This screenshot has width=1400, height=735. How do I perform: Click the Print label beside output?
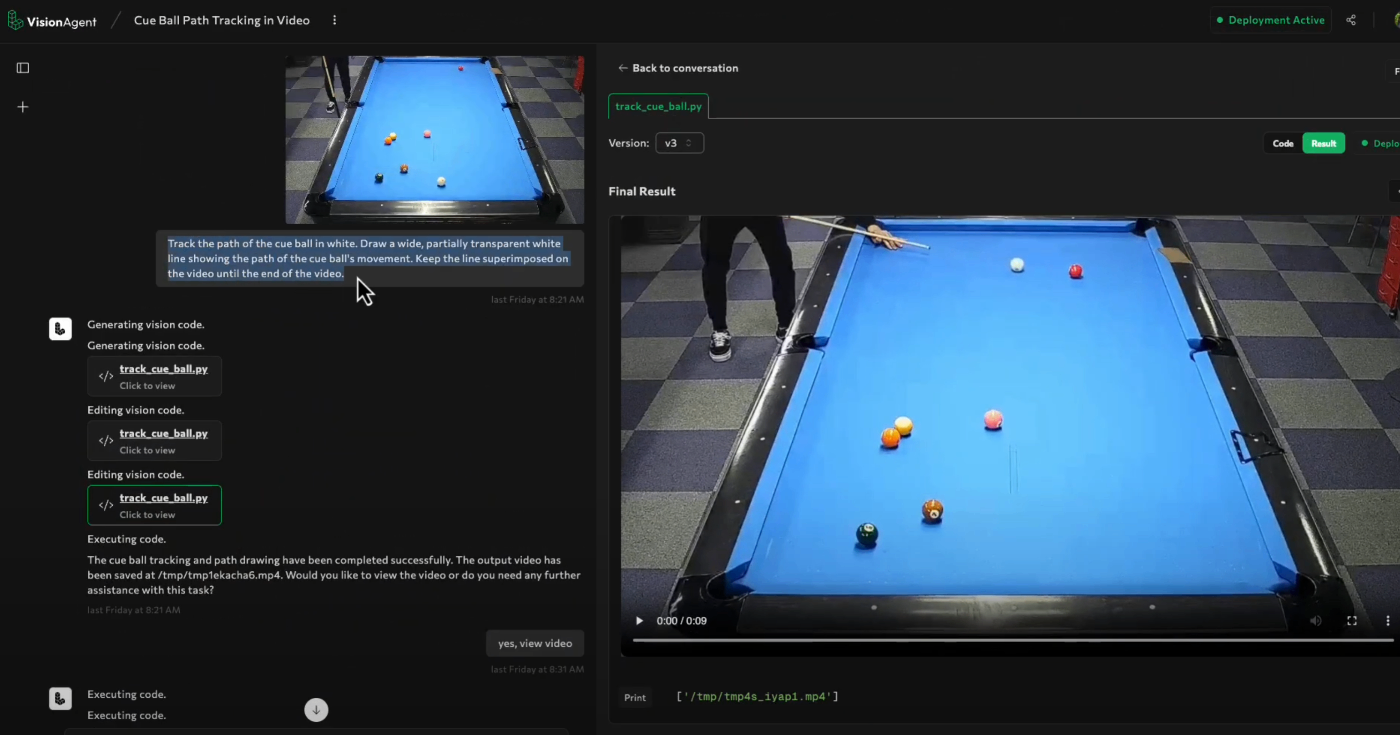[635, 697]
